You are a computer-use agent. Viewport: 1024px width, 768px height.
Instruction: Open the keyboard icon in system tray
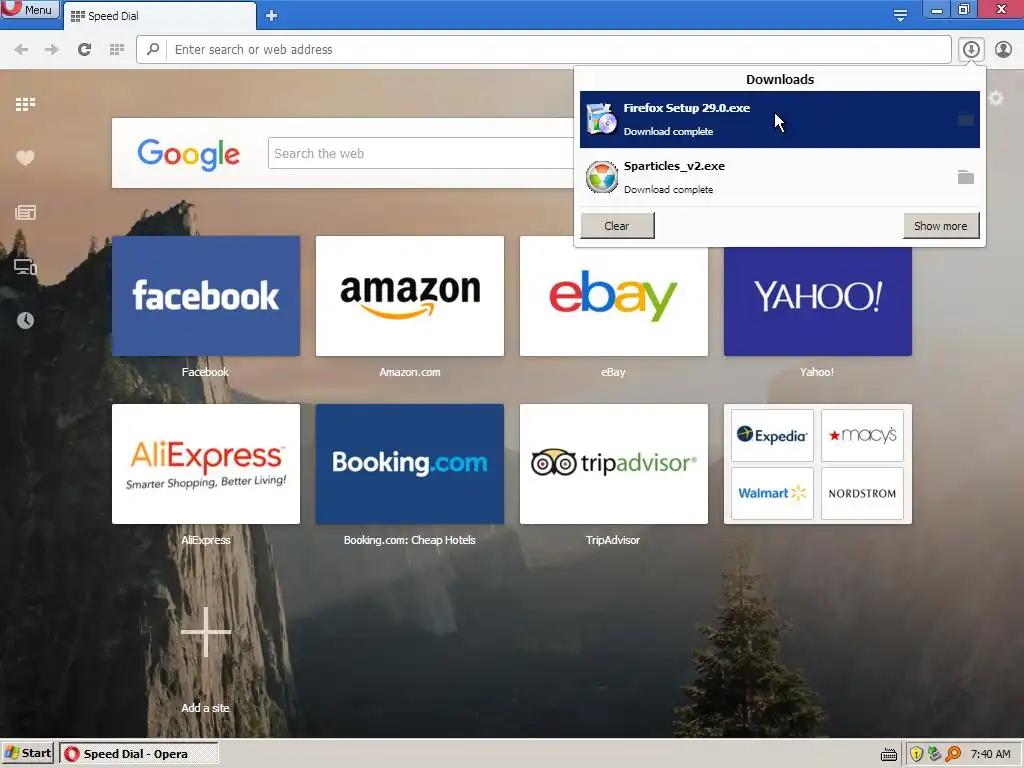888,754
